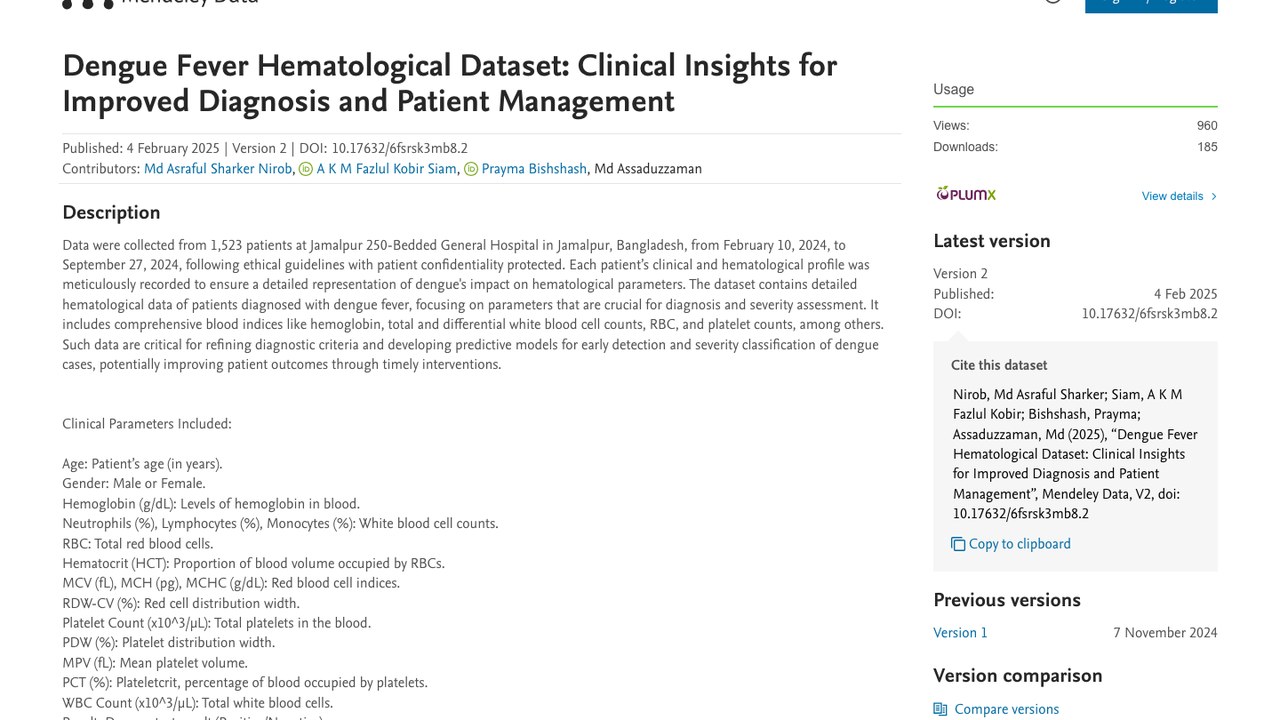Open ORCID icon beside Prayma Bishshash
The width and height of the screenshot is (1280, 720).
(x=471, y=169)
